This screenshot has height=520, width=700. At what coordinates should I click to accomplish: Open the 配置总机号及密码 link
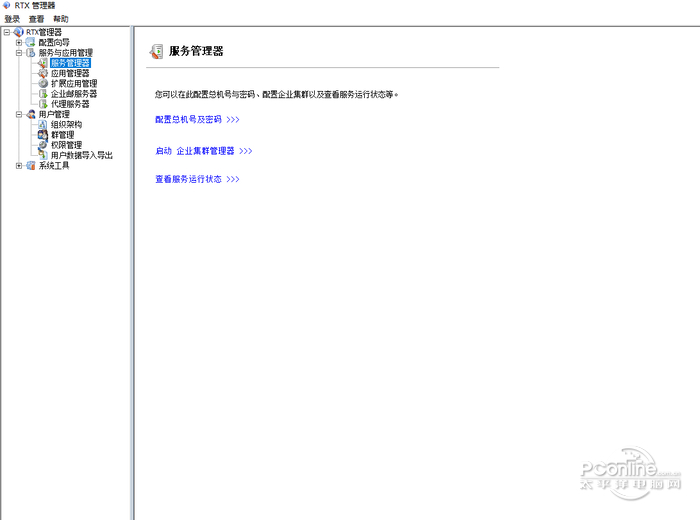197,119
